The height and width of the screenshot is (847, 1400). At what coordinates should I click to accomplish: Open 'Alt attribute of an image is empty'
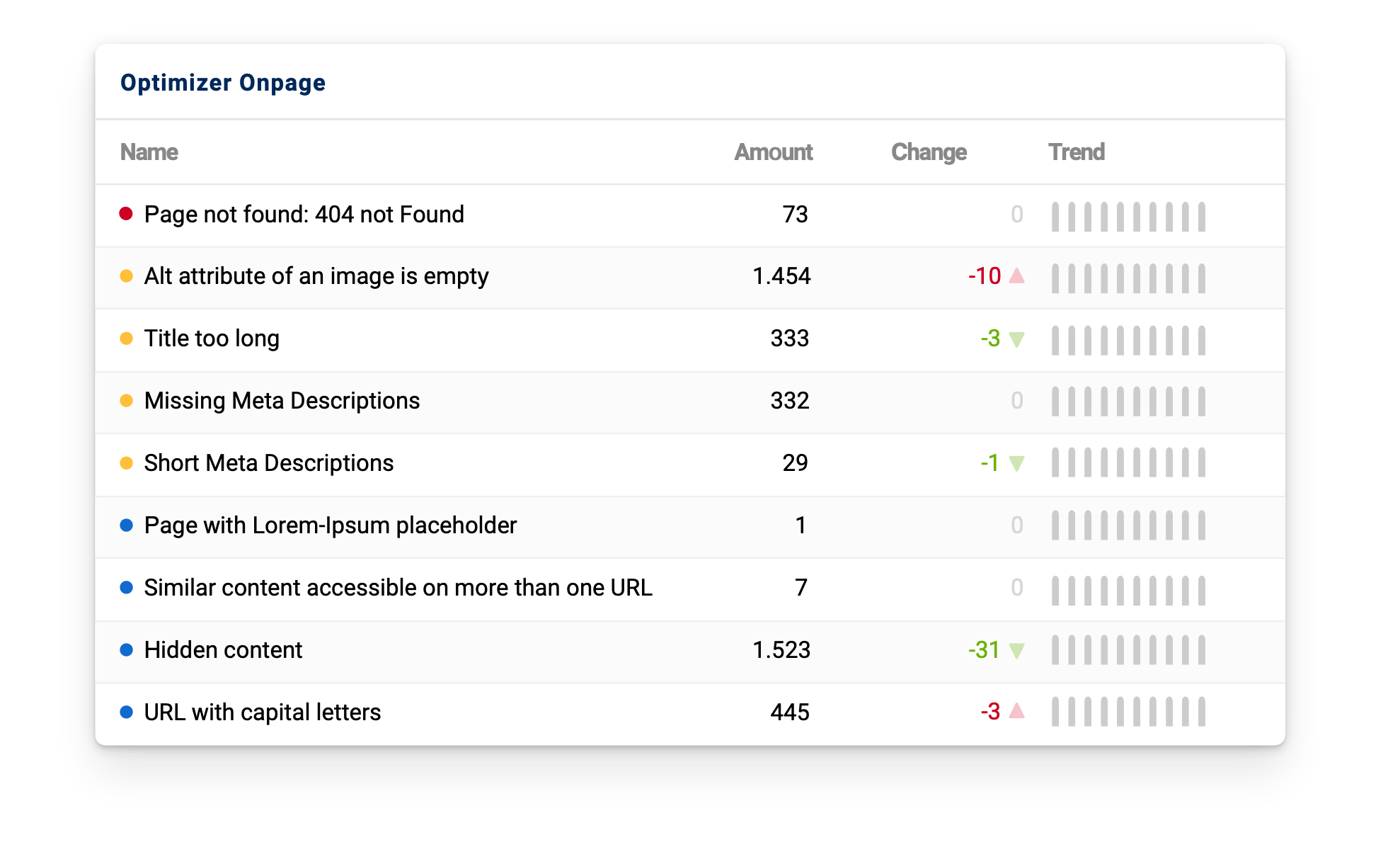pyautogui.click(x=316, y=276)
